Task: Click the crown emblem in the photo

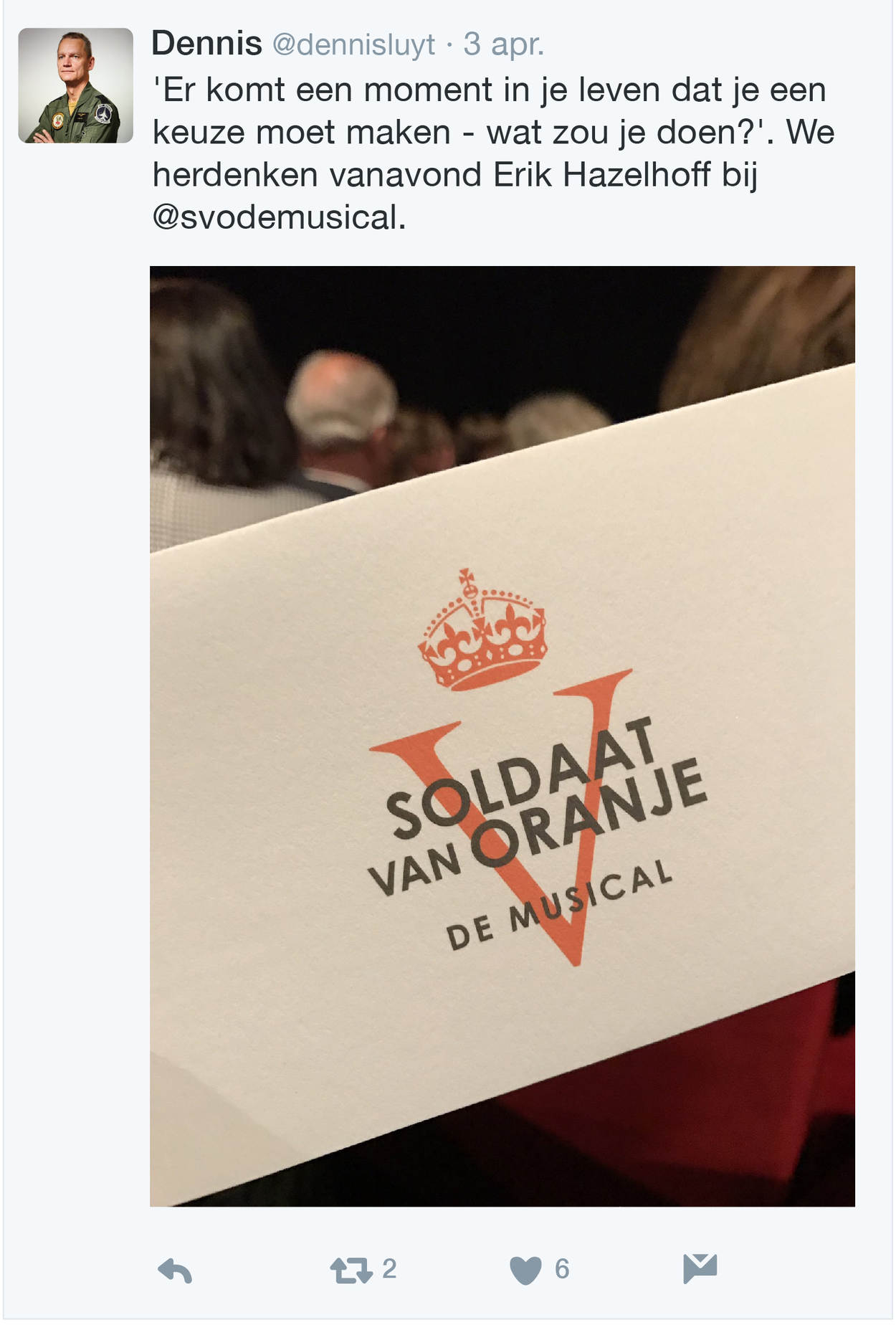Action: (482, 630)
